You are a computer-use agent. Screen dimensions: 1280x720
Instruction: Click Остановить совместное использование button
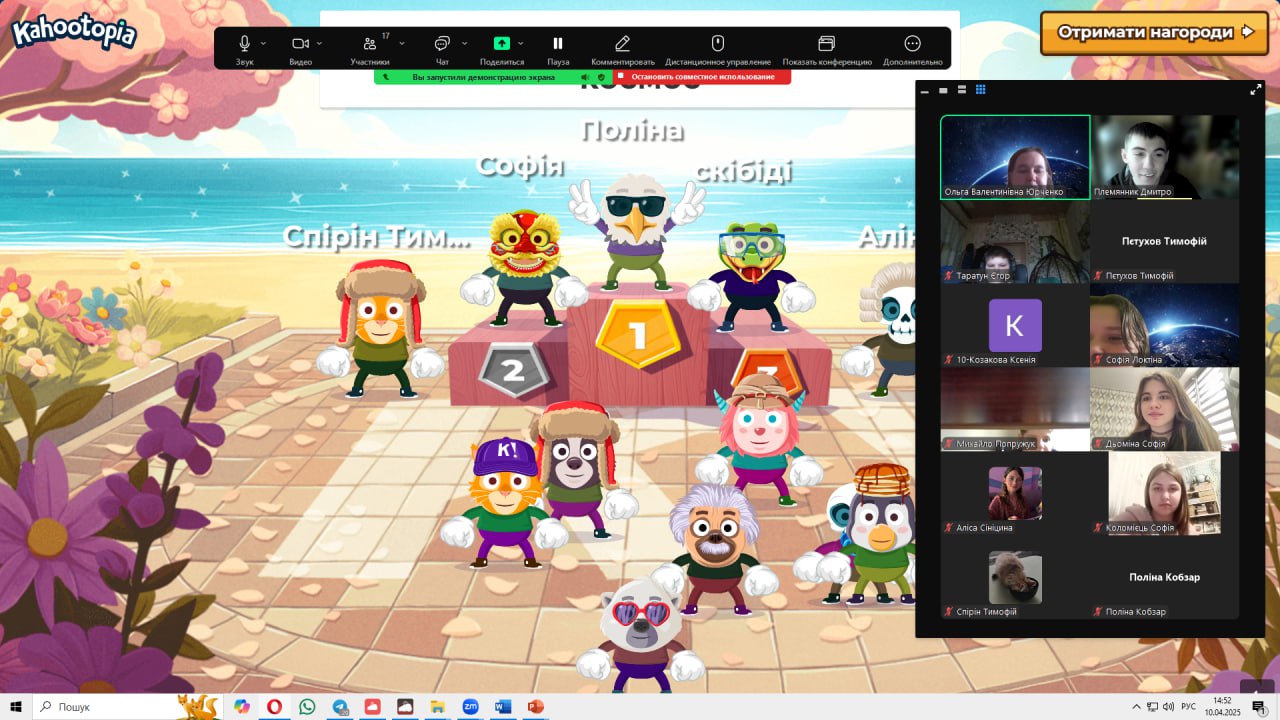point(702,77)
